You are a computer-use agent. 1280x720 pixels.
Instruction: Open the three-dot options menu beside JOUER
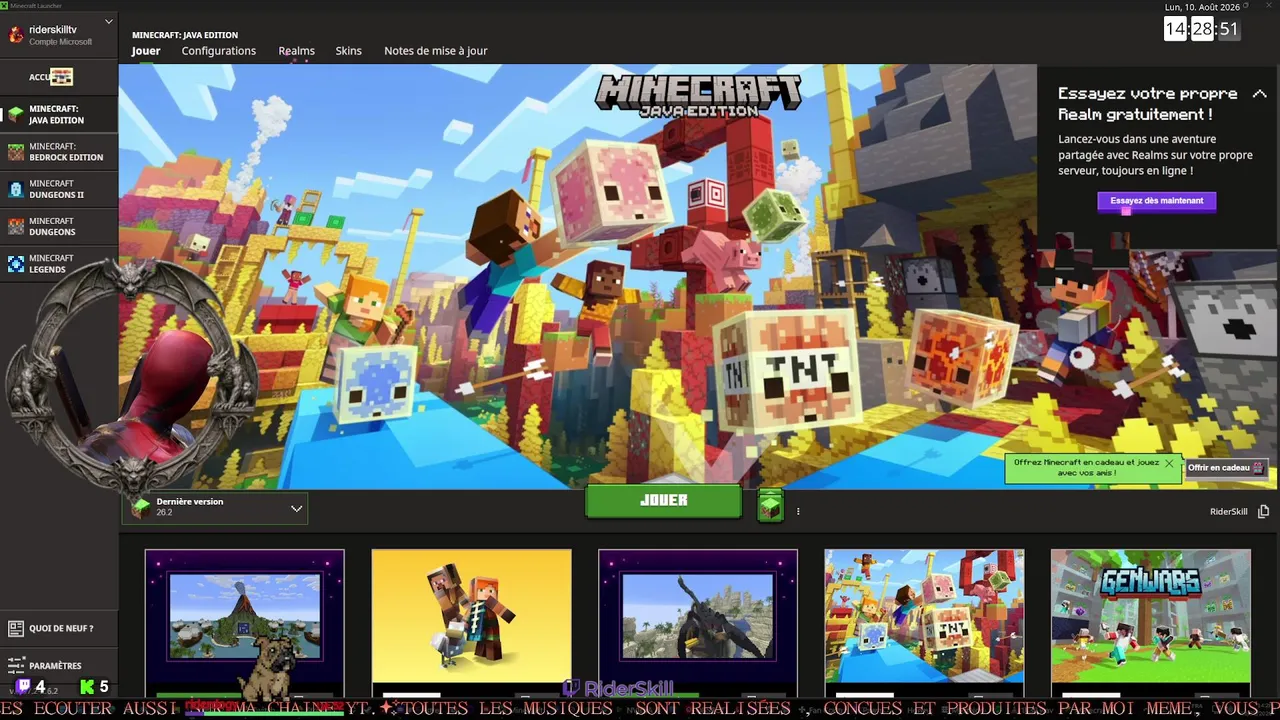coord(798,511)
